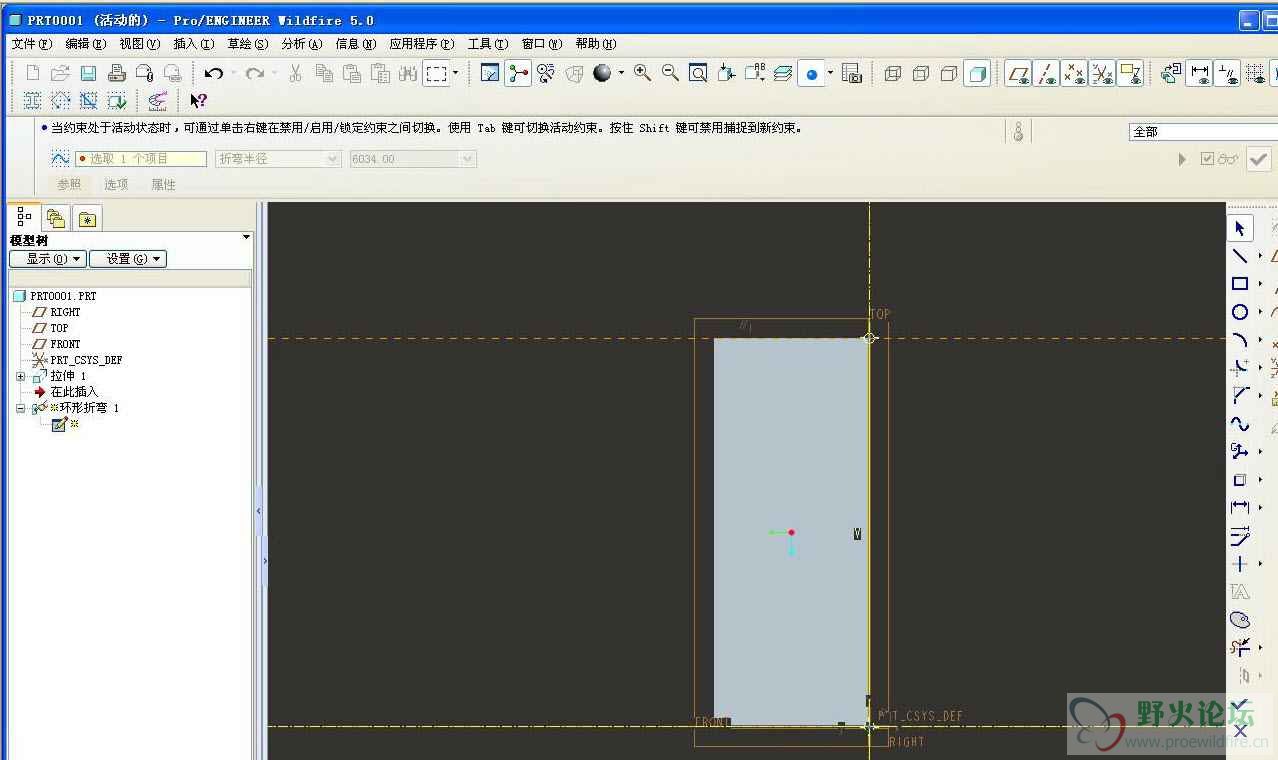Open the 显示 dropdown in model tree
The image size is (1278, 760).
pyautogui.click(x=48, y=259)
